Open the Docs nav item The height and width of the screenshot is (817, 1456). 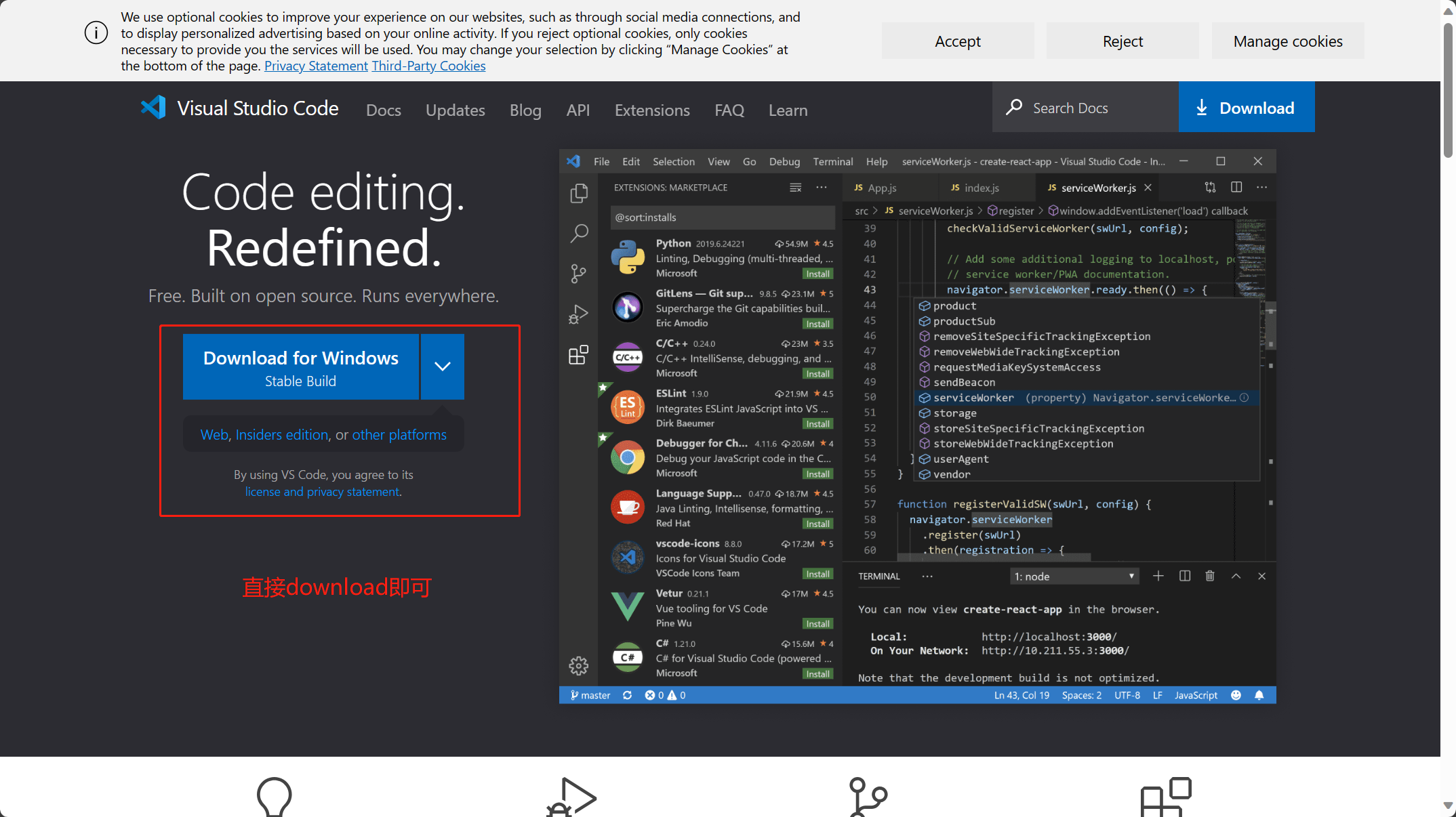point(384,110)
